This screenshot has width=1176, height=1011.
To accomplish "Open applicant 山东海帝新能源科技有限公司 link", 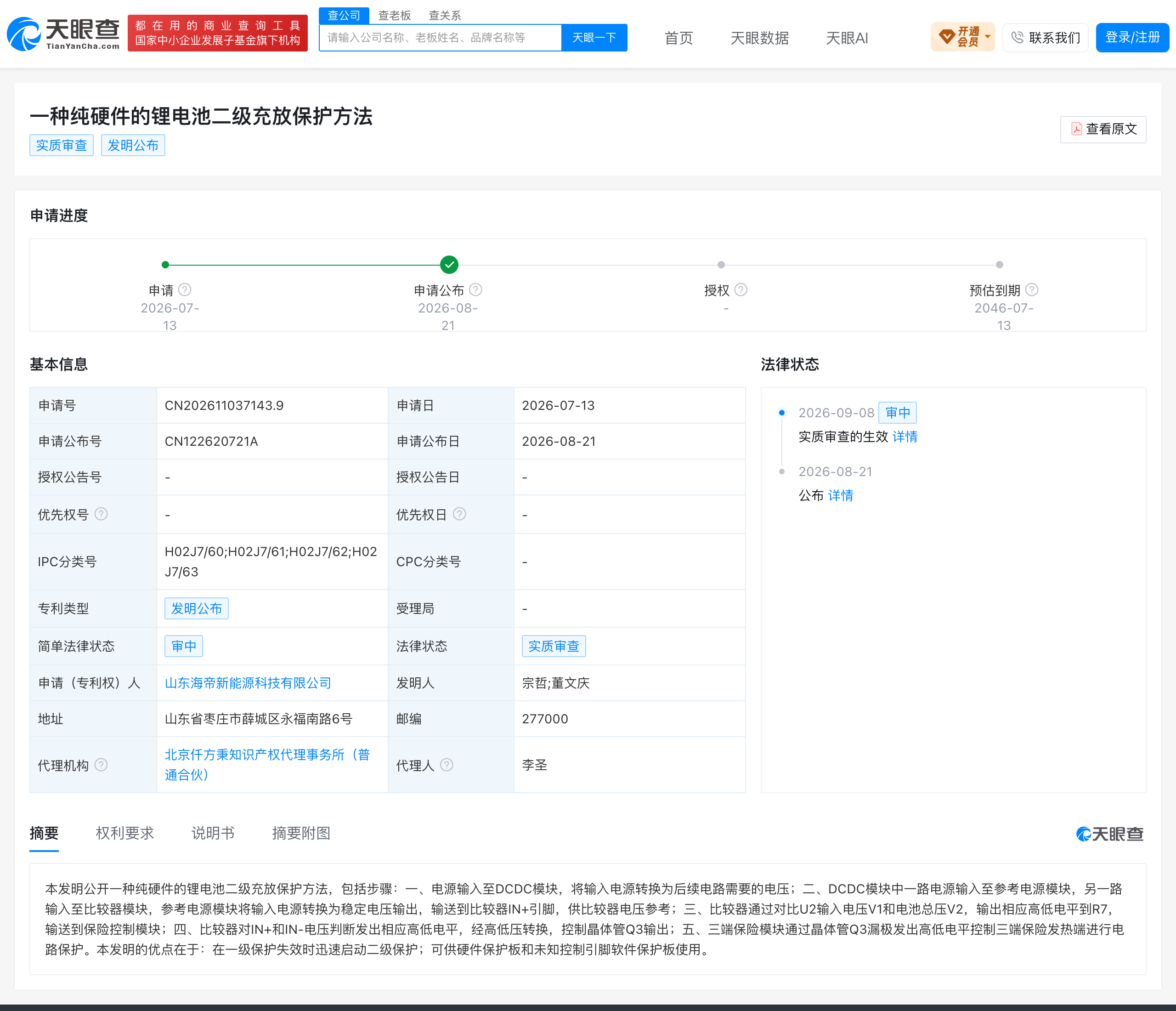I will 248,683.
